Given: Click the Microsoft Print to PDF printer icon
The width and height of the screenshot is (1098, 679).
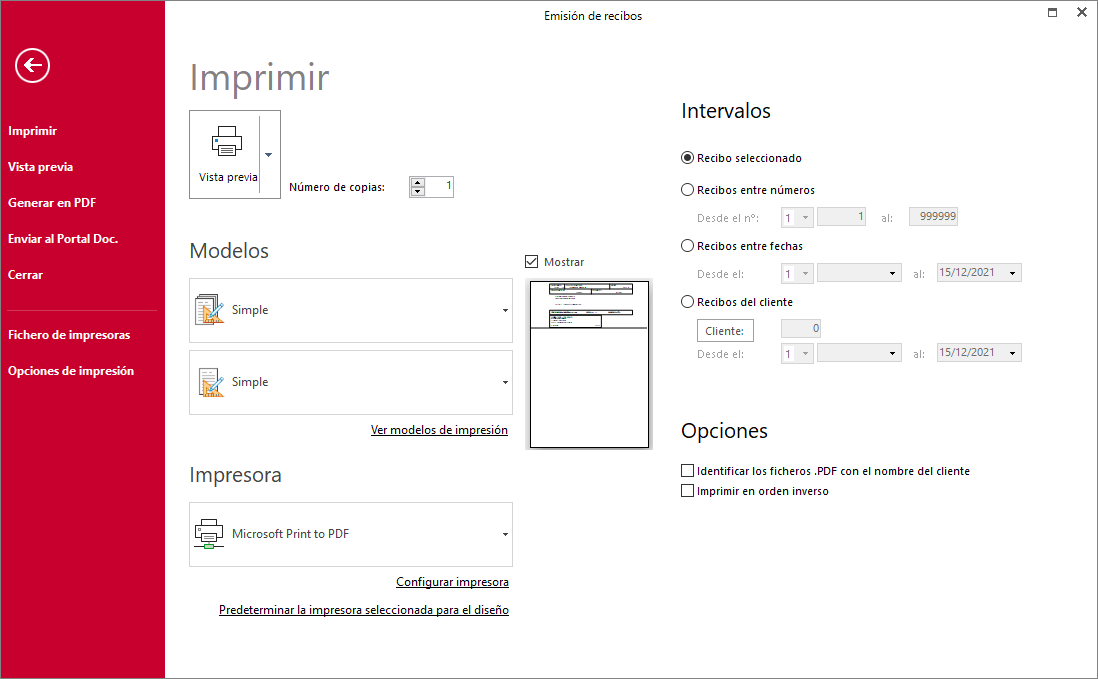Looking at the screenshot, I should (209, 534).
